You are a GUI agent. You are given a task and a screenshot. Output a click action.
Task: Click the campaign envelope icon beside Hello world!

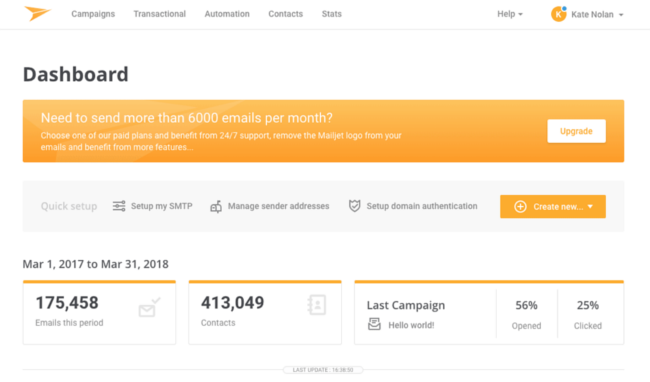(x=374, y=324)
